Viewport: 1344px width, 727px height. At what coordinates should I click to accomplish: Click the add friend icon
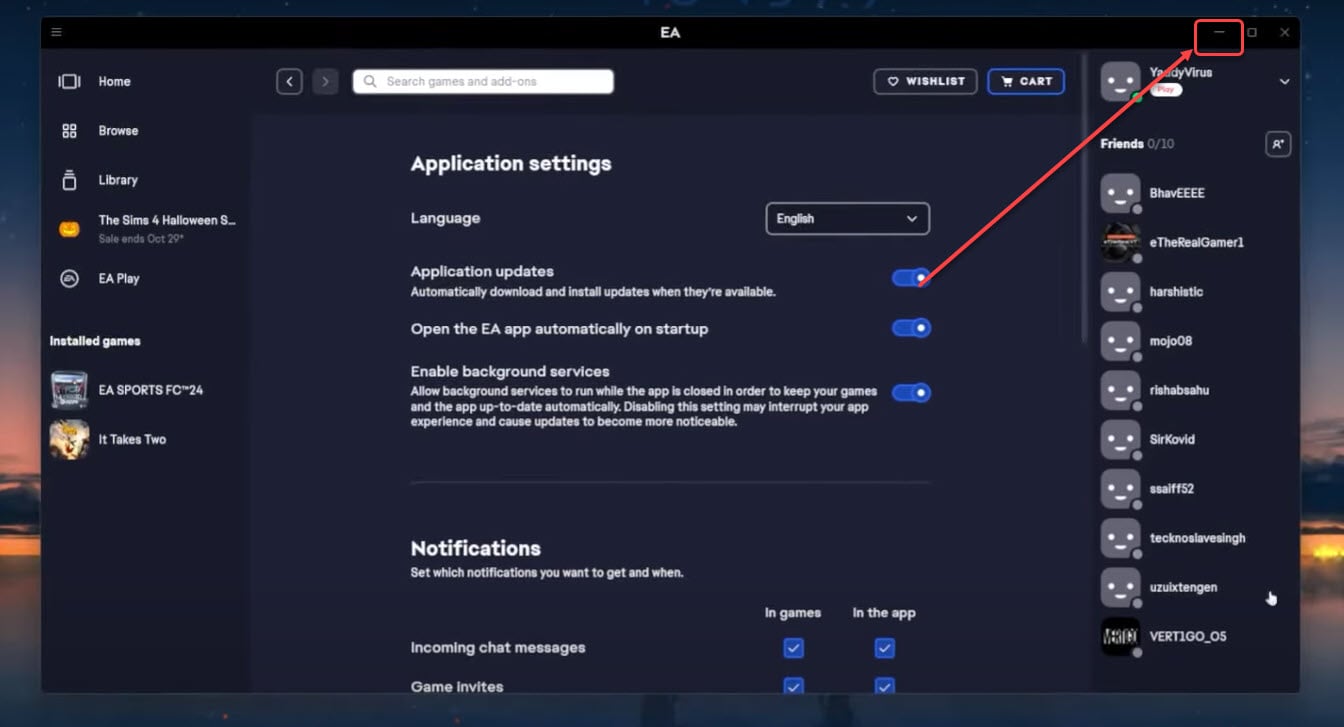[1277, 144]
